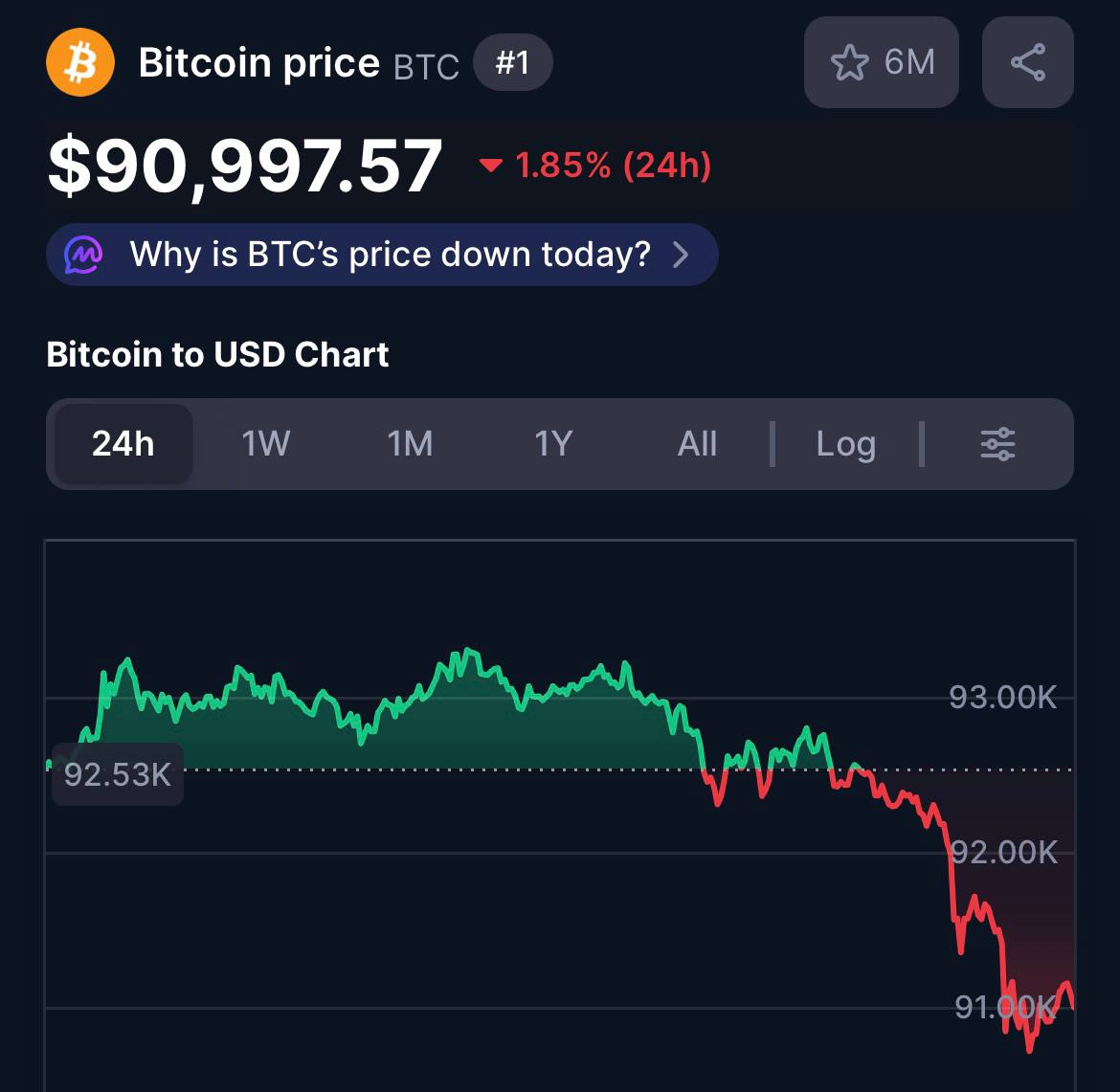
Task: Switch chart to 1W range
Action: coord(265,444)
